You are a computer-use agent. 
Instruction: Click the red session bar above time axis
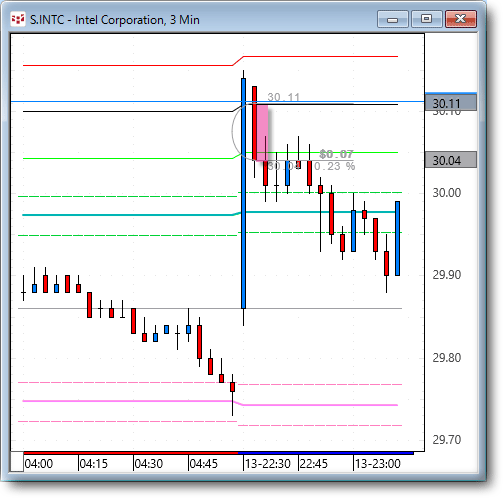(x=131, y=453)
